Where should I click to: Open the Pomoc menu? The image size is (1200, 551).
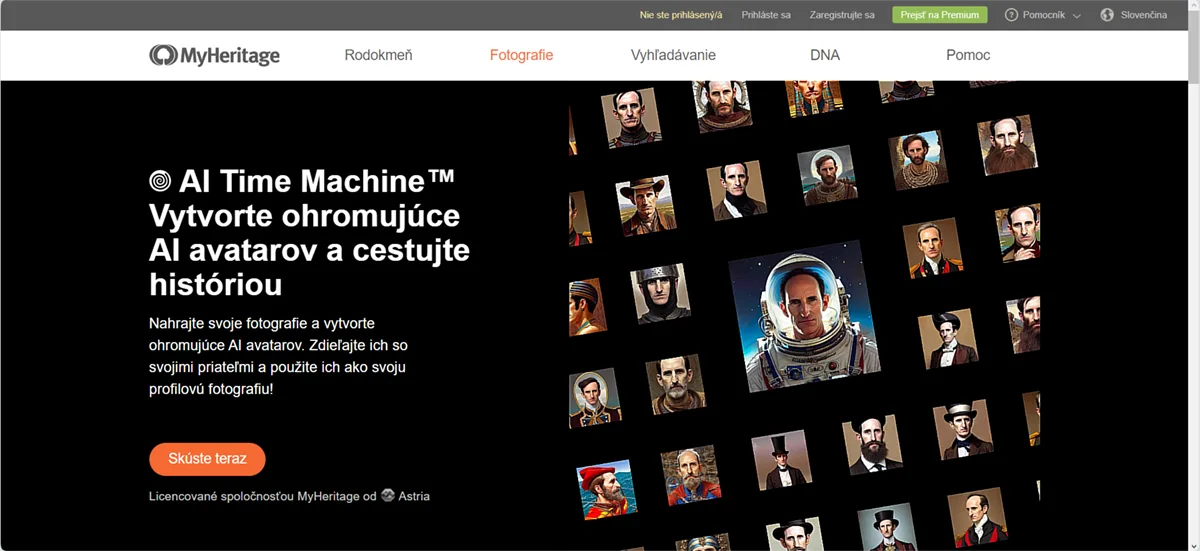click(x=968, y=55)
